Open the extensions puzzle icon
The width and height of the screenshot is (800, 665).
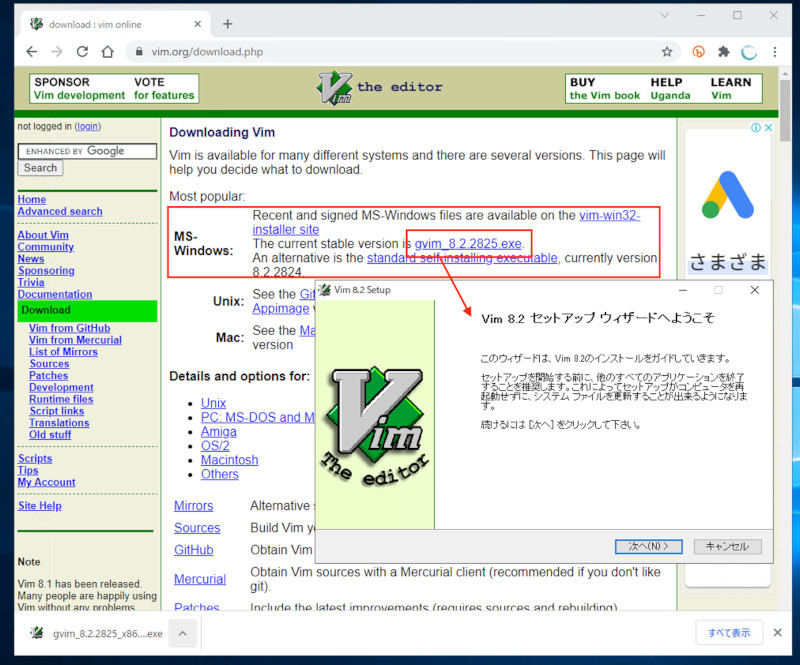click(724, 51)
